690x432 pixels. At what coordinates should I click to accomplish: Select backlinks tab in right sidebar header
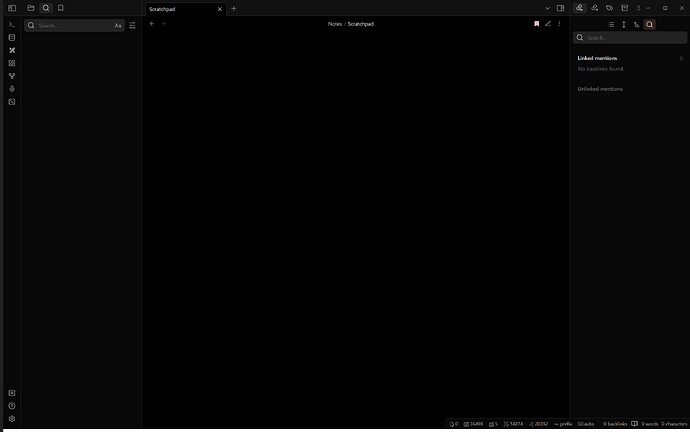click(580, 8)
